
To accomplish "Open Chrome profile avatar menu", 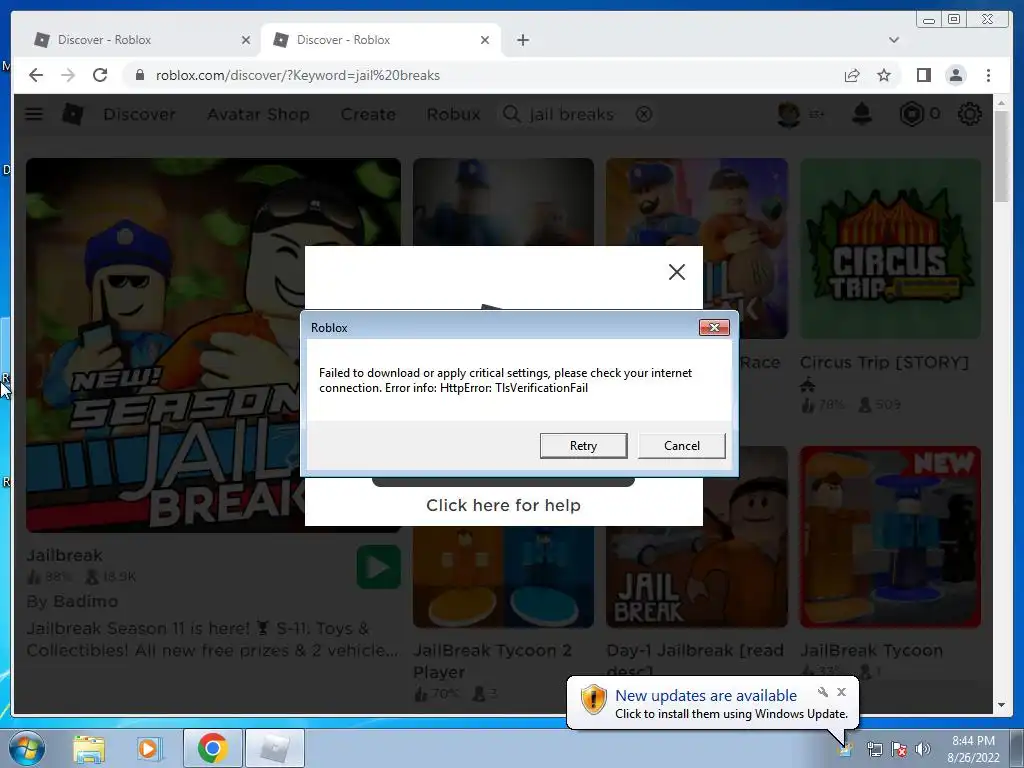I will point(955,75).
